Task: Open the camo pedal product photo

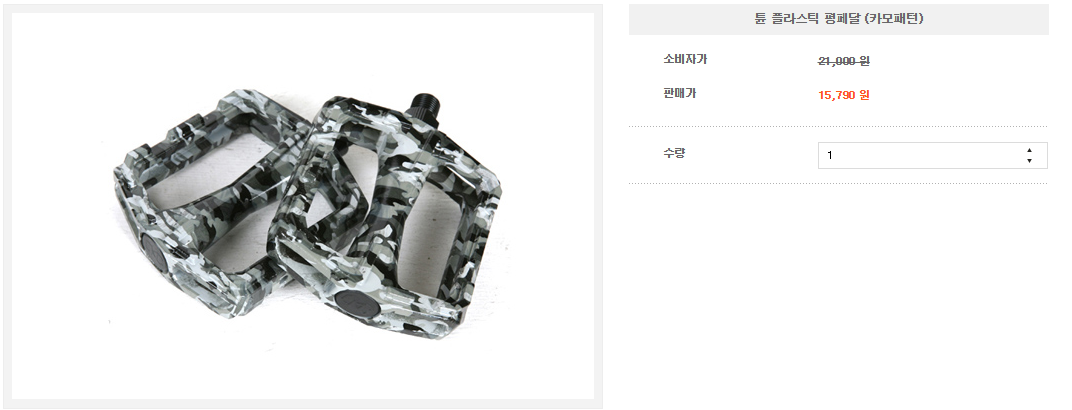Action: (303, 206)
